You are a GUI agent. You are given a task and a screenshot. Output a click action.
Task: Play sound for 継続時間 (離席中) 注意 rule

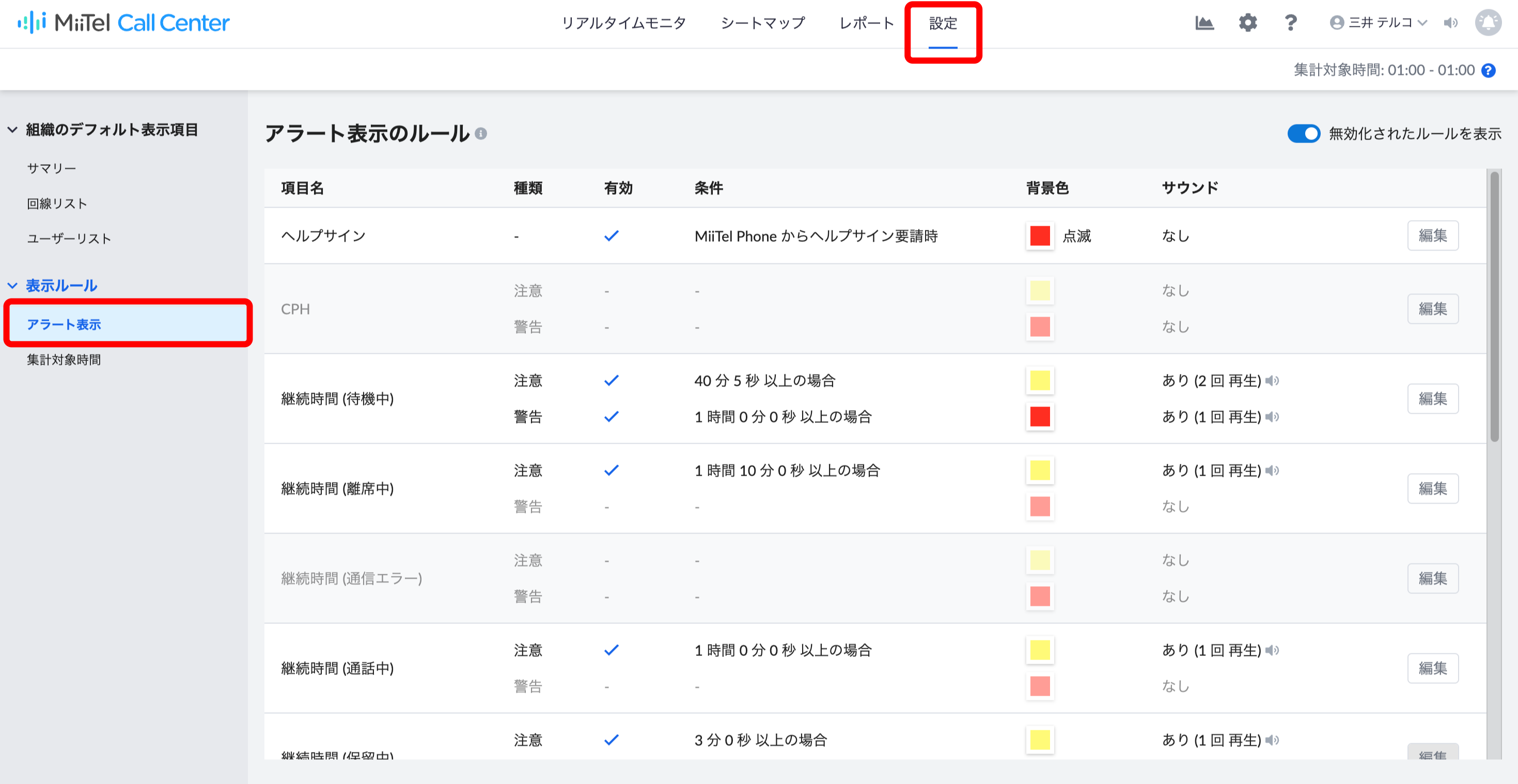[x=1272, y=471]
